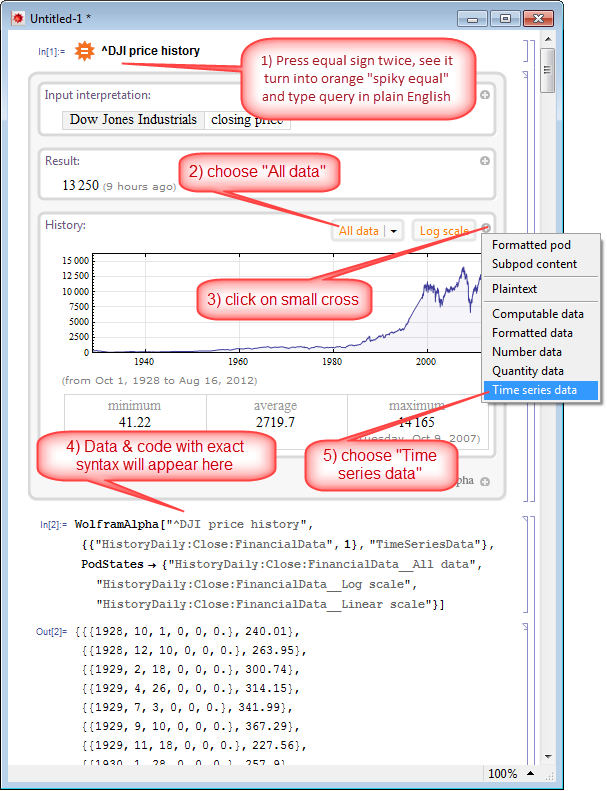Click the plus icon in the Result pod

click(x=485, y=160)
